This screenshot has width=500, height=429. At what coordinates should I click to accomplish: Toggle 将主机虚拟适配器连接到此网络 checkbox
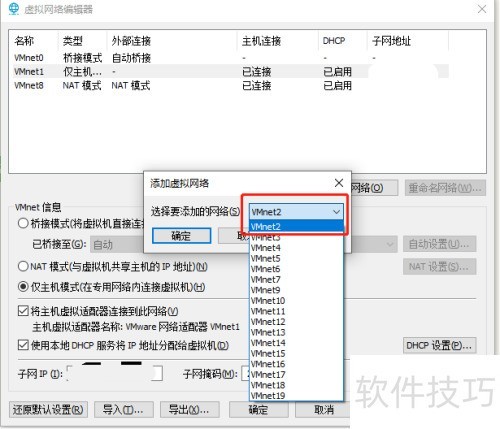(23, 311)
